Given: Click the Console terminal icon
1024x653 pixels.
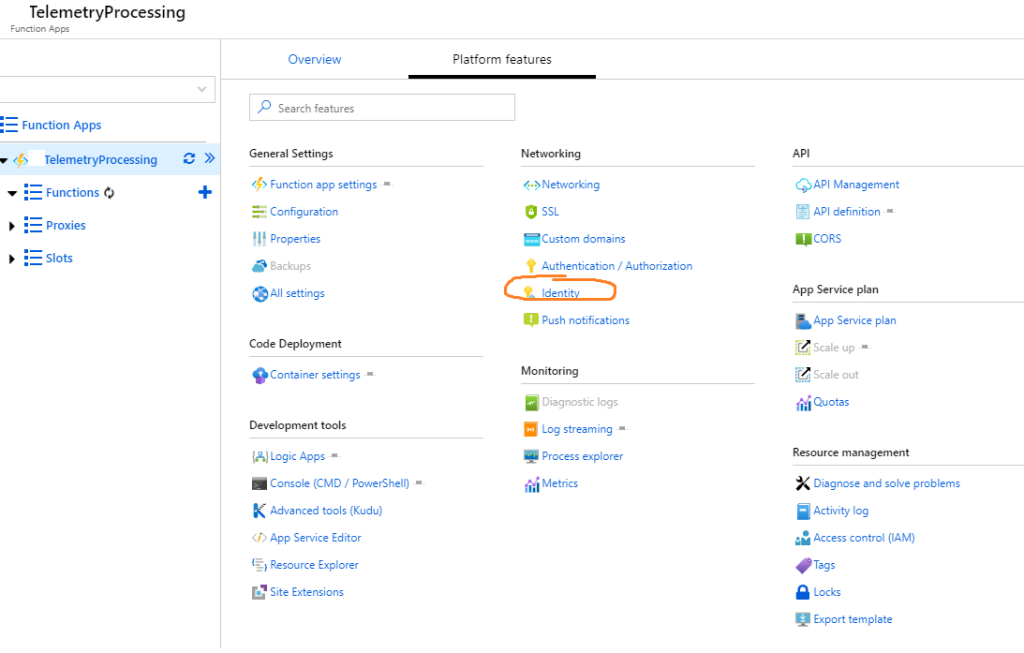Looking at the screenshot, I should [x=259, y=484].
